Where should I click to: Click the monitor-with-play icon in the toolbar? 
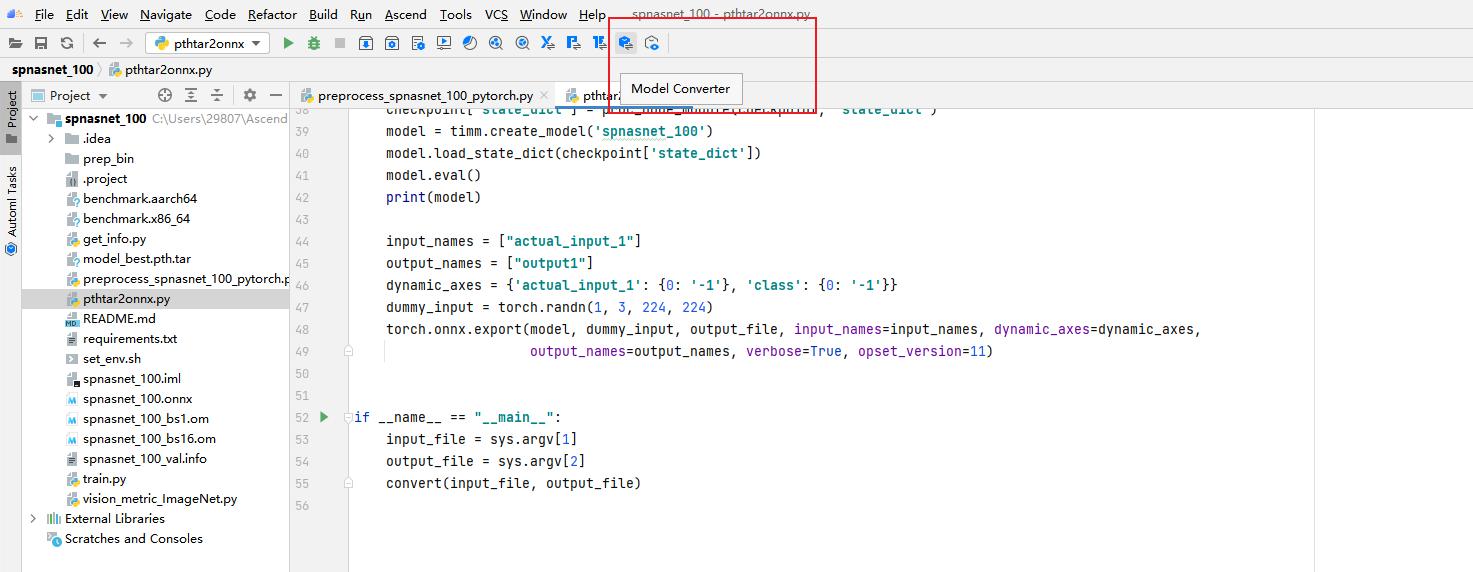tap(444, 43)
